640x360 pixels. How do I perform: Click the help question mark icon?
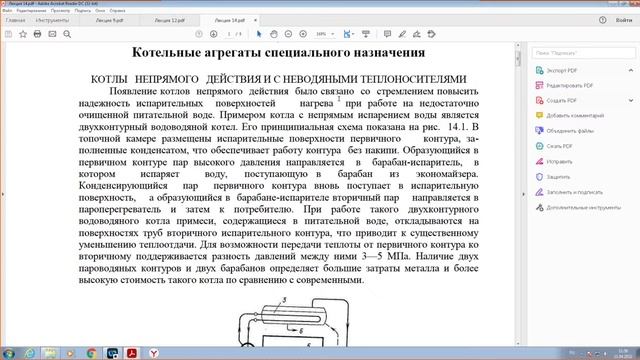click(x=602, y=20)
